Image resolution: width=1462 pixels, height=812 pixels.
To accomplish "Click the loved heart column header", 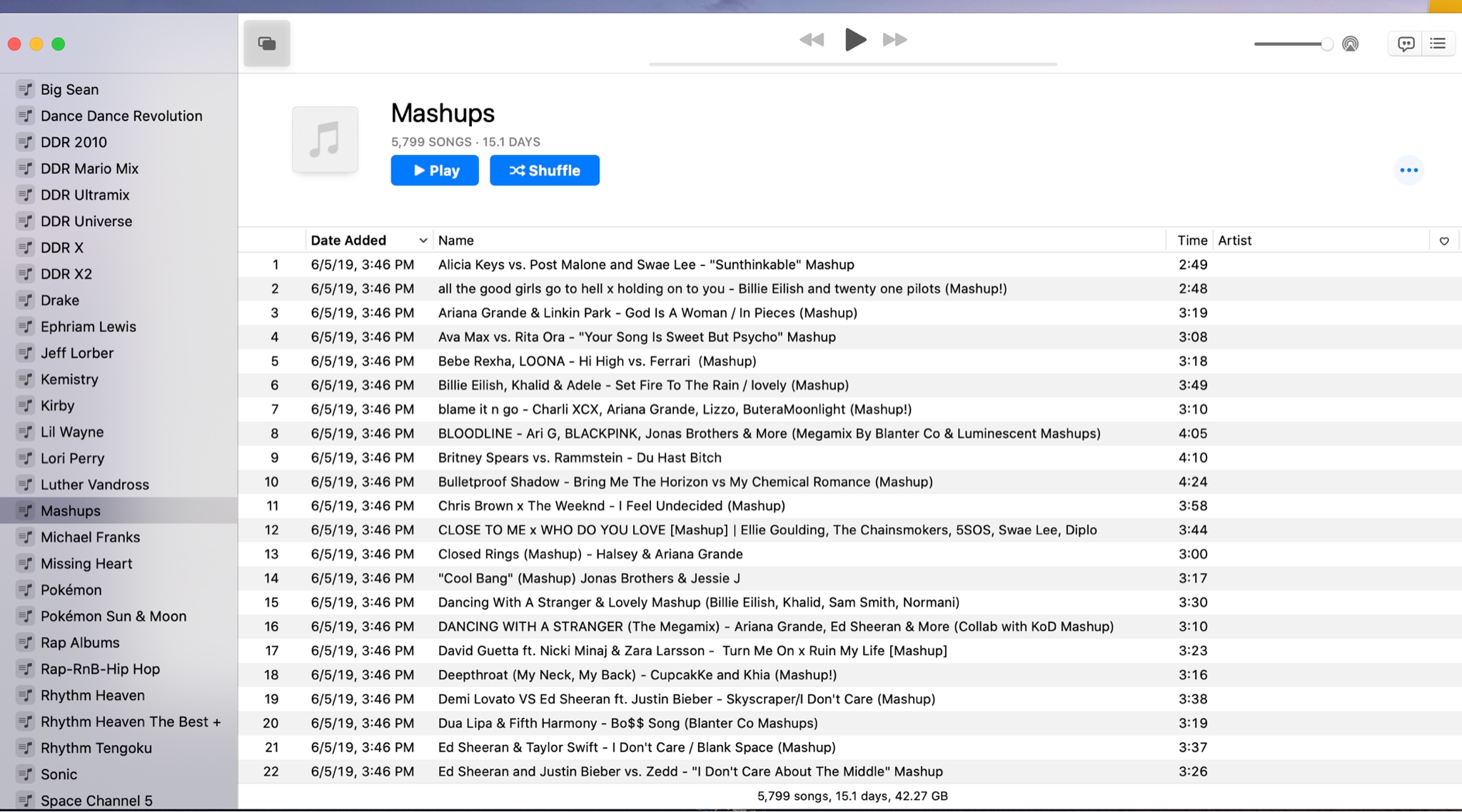I will (x=1443, y=241).
